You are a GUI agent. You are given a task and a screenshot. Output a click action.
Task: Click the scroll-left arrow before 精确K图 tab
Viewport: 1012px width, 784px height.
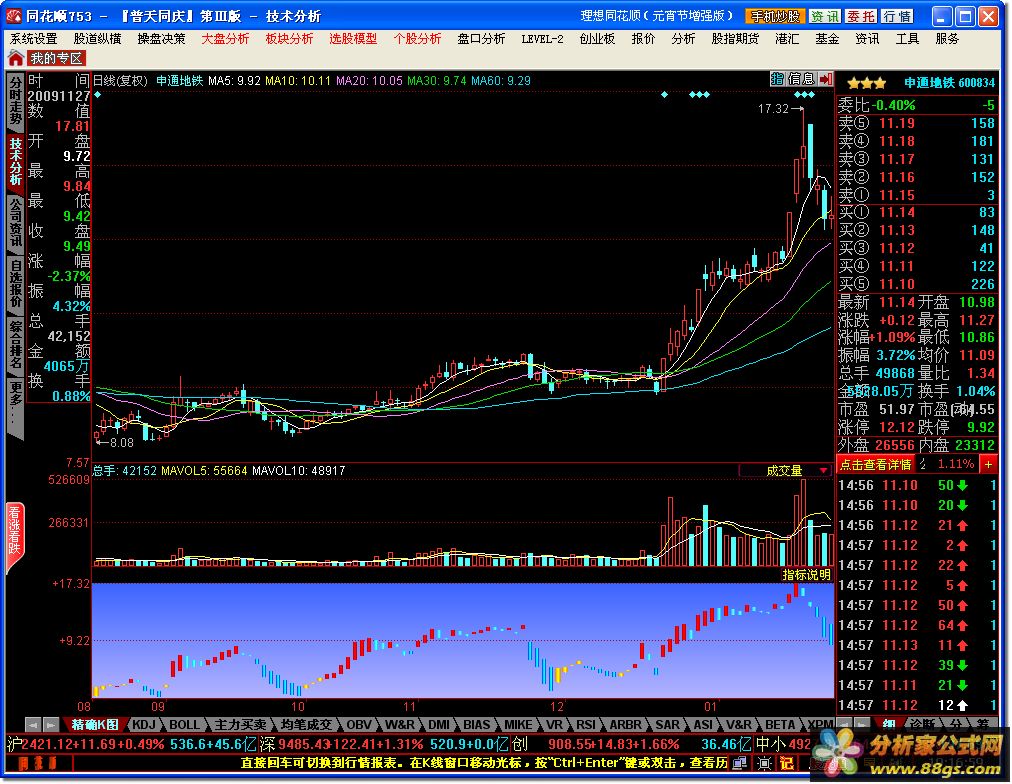(x=34, y=725)
